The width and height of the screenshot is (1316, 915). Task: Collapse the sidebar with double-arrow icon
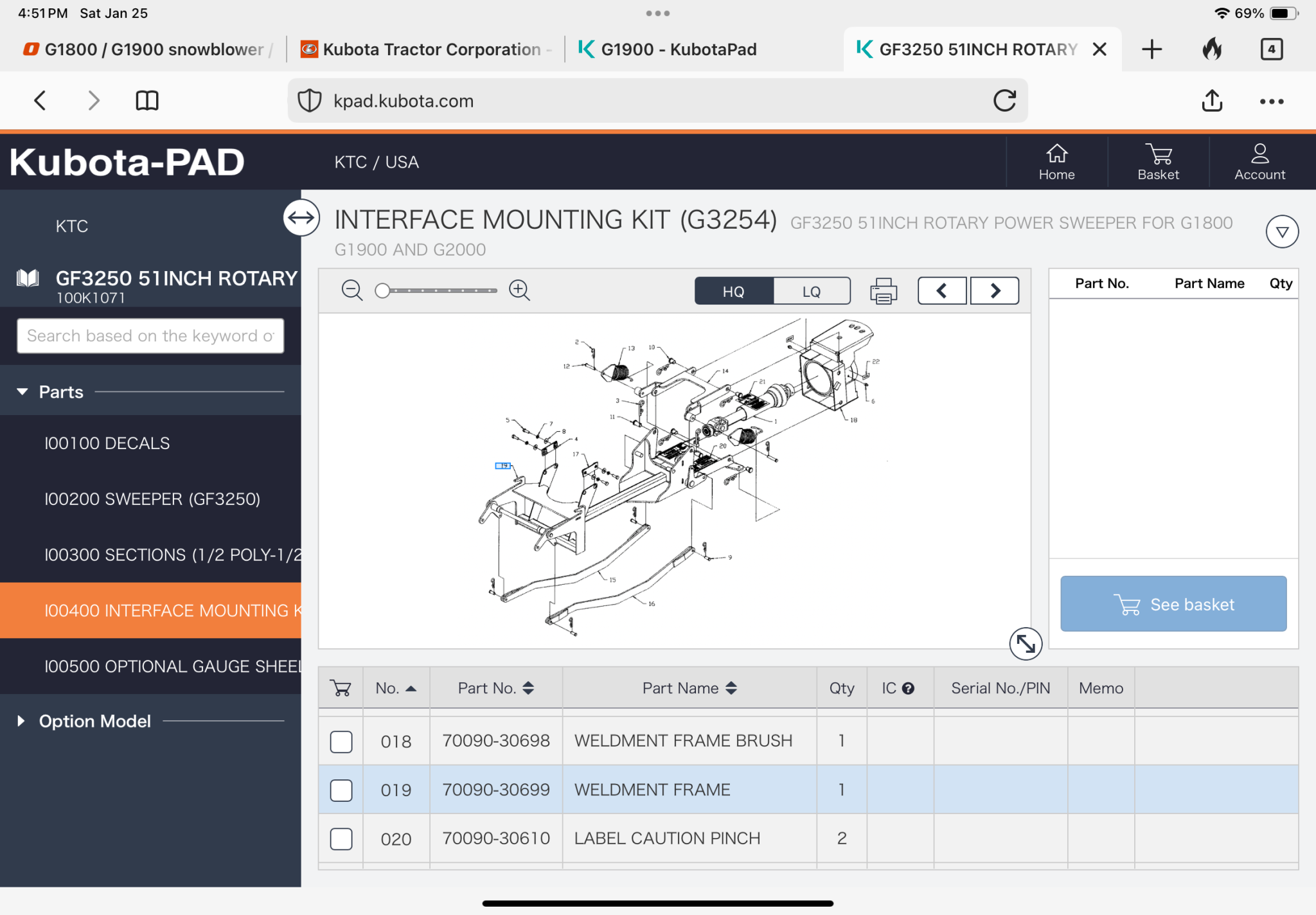pos(301,218)
